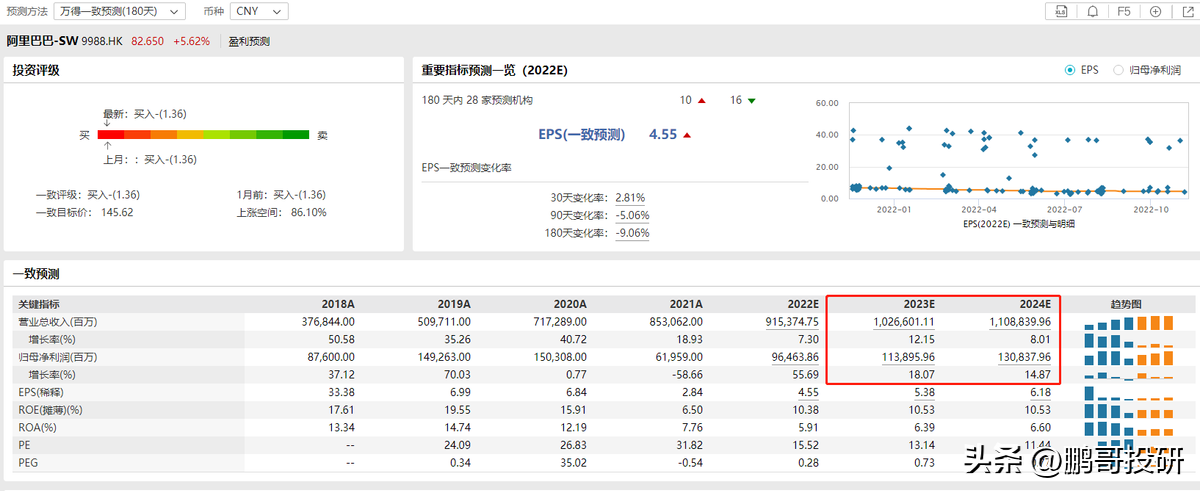
Task: Click the -5.06% 90-day change link
Action: (x=632, y=215)
